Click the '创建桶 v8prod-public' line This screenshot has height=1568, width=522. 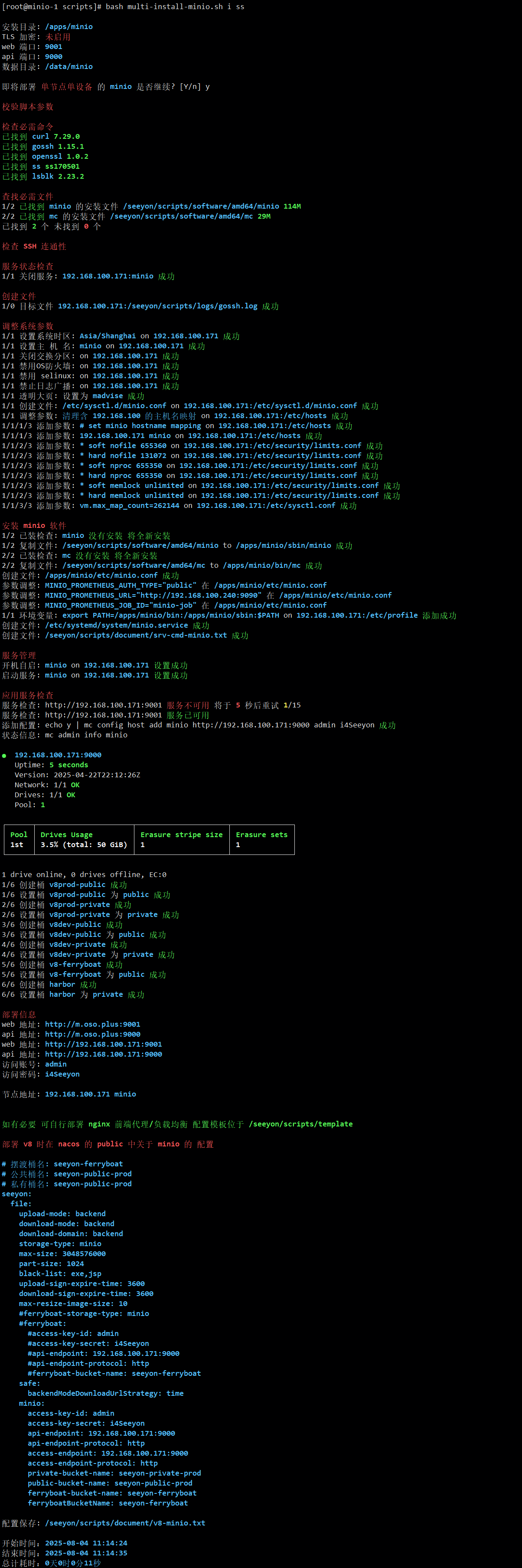[65, 885]
